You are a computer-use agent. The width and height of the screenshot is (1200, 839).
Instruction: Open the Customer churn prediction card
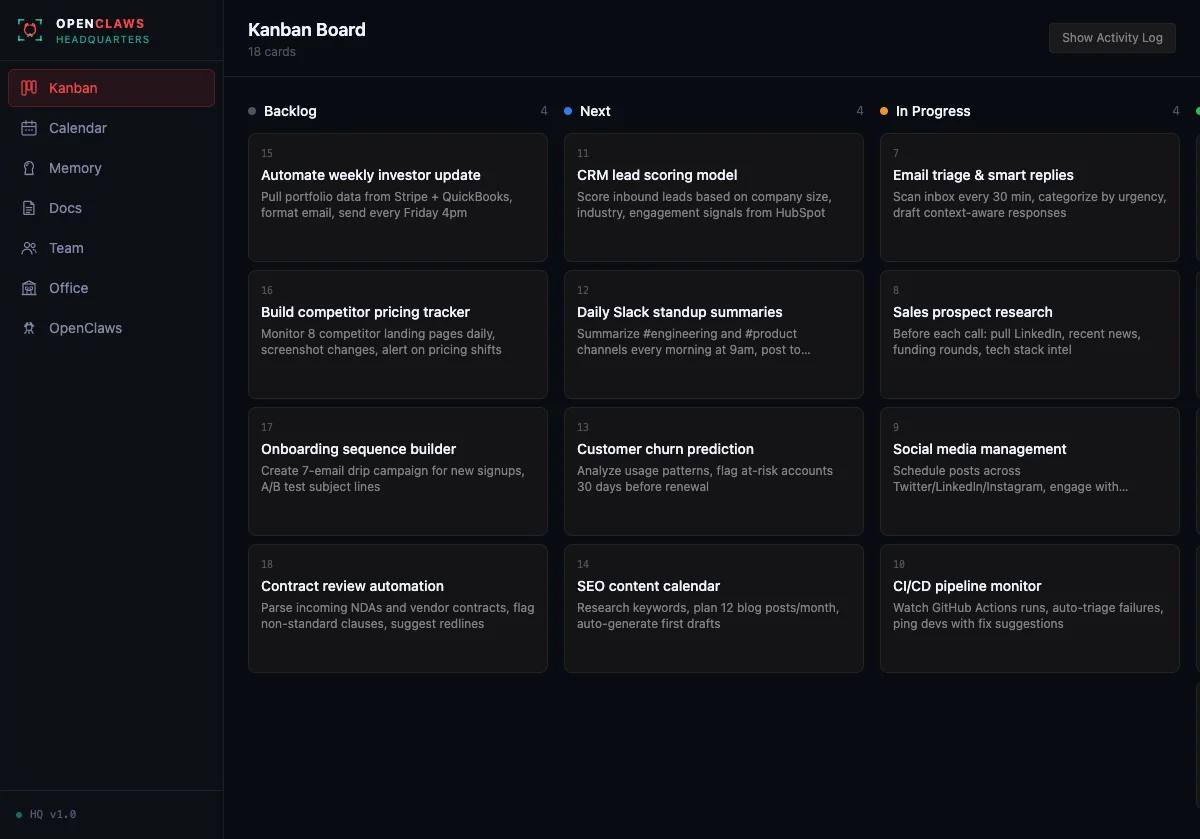[714, 471]
